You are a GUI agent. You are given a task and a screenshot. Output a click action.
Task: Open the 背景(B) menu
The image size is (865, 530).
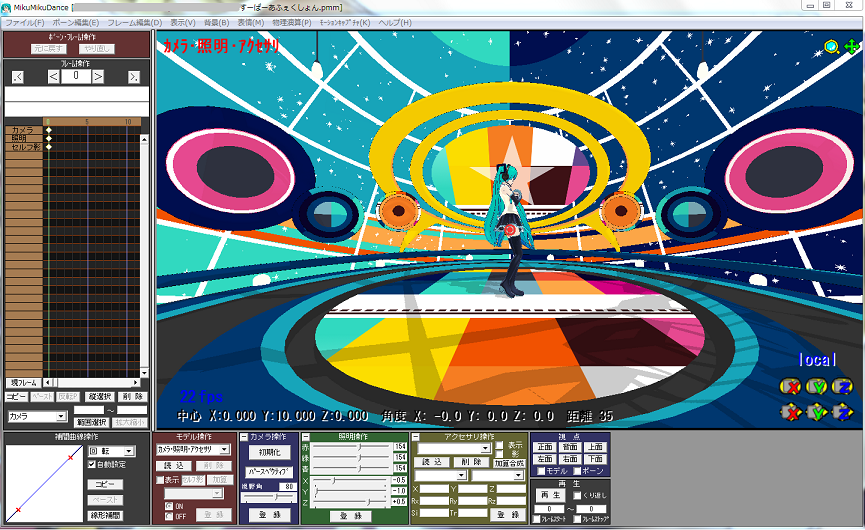pyautogui.click(x=216, y=23)
